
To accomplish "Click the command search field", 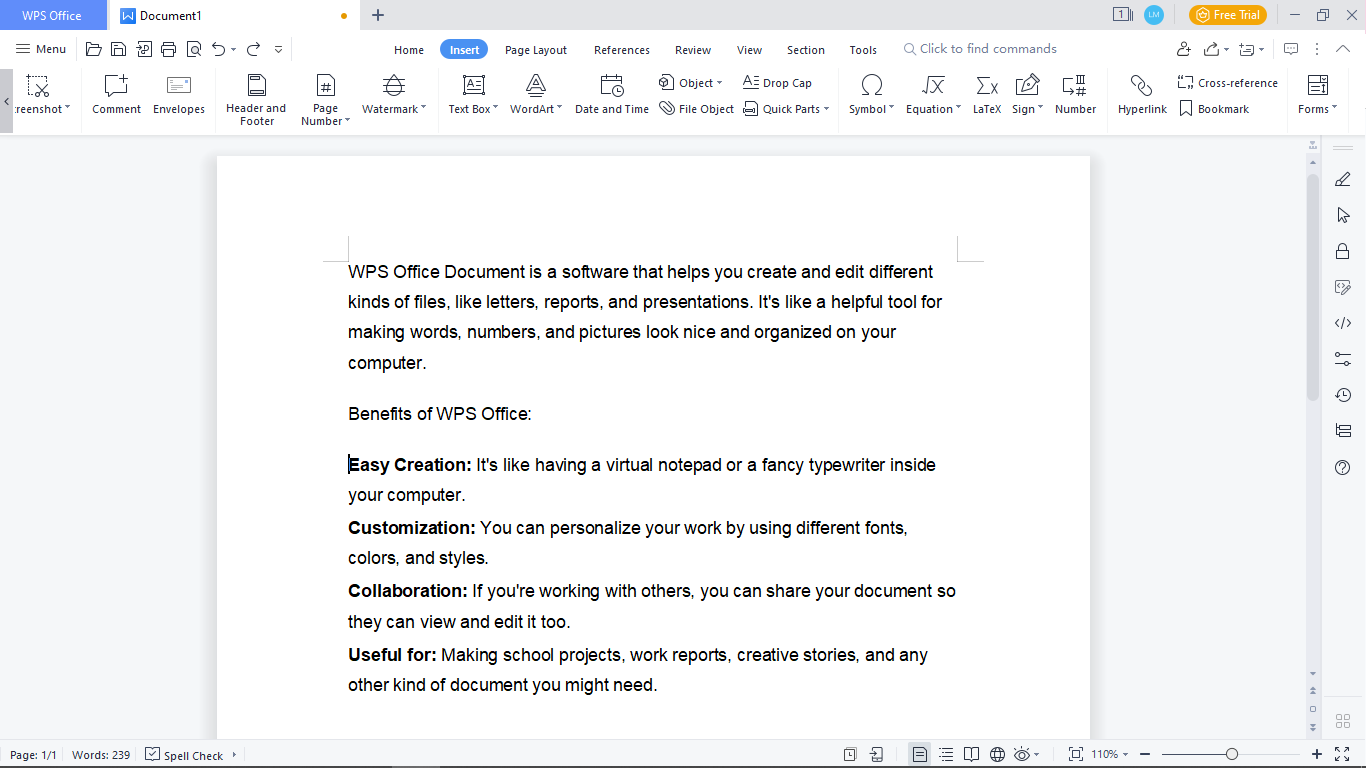I will pos(980,48).
